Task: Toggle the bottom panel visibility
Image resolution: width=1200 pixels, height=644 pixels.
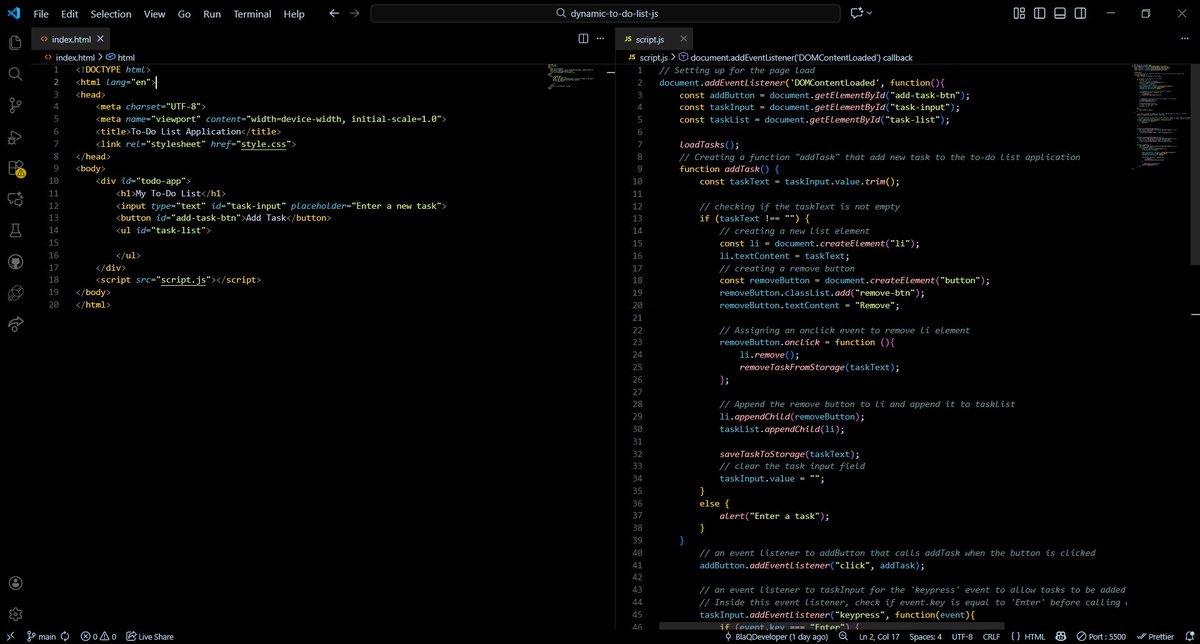Action: pos(1062,14)
